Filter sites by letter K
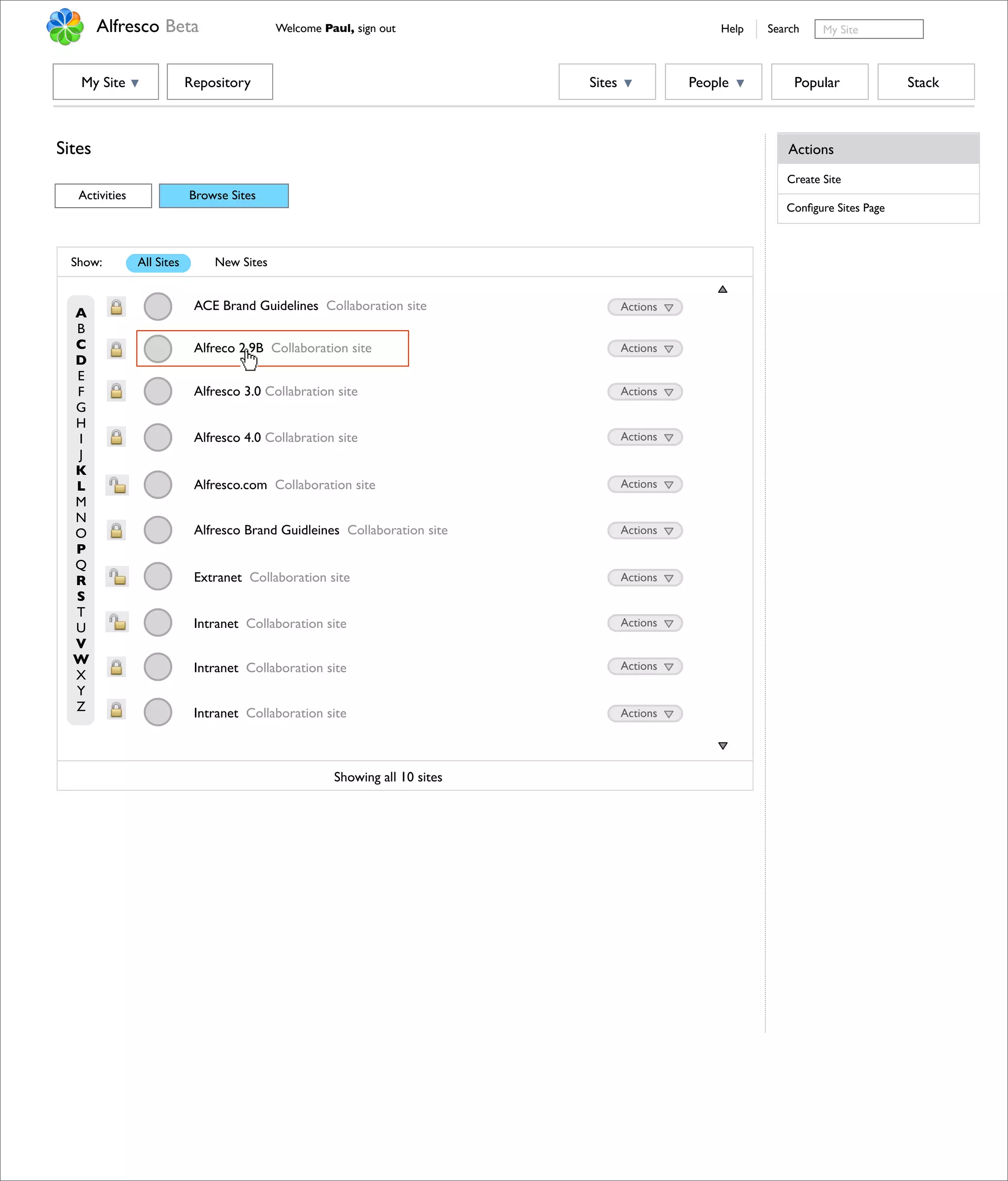 [81, 470]
